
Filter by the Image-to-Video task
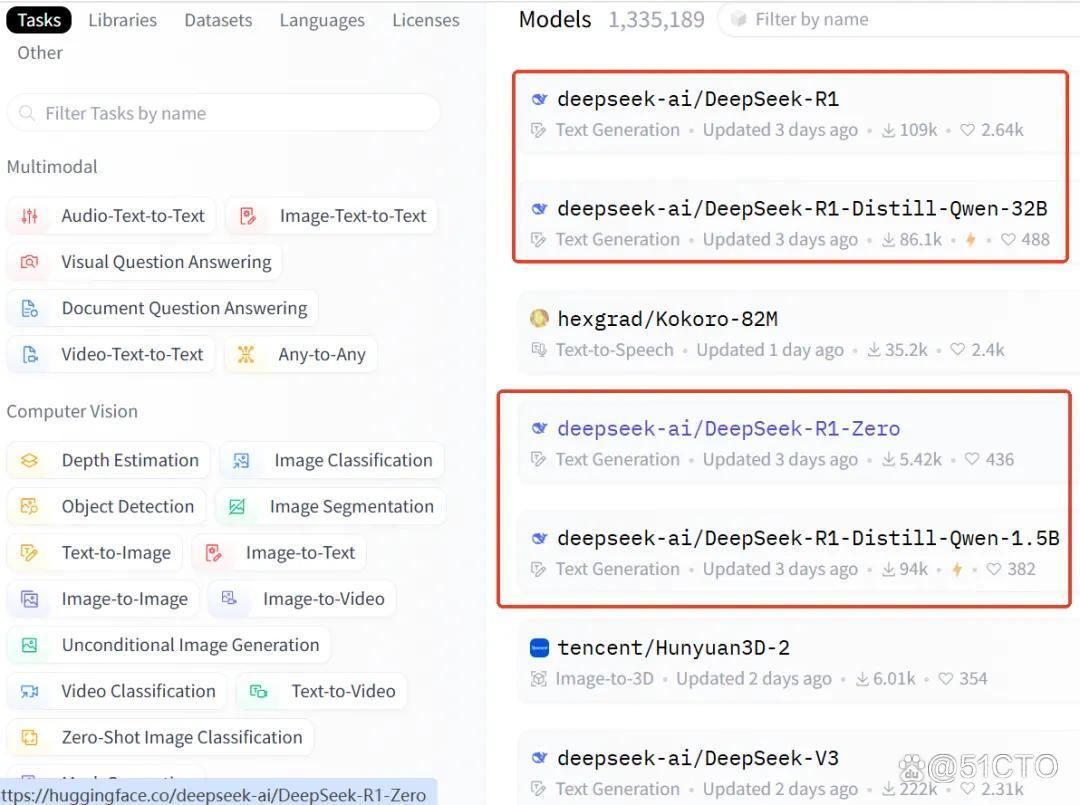point(302,599)
